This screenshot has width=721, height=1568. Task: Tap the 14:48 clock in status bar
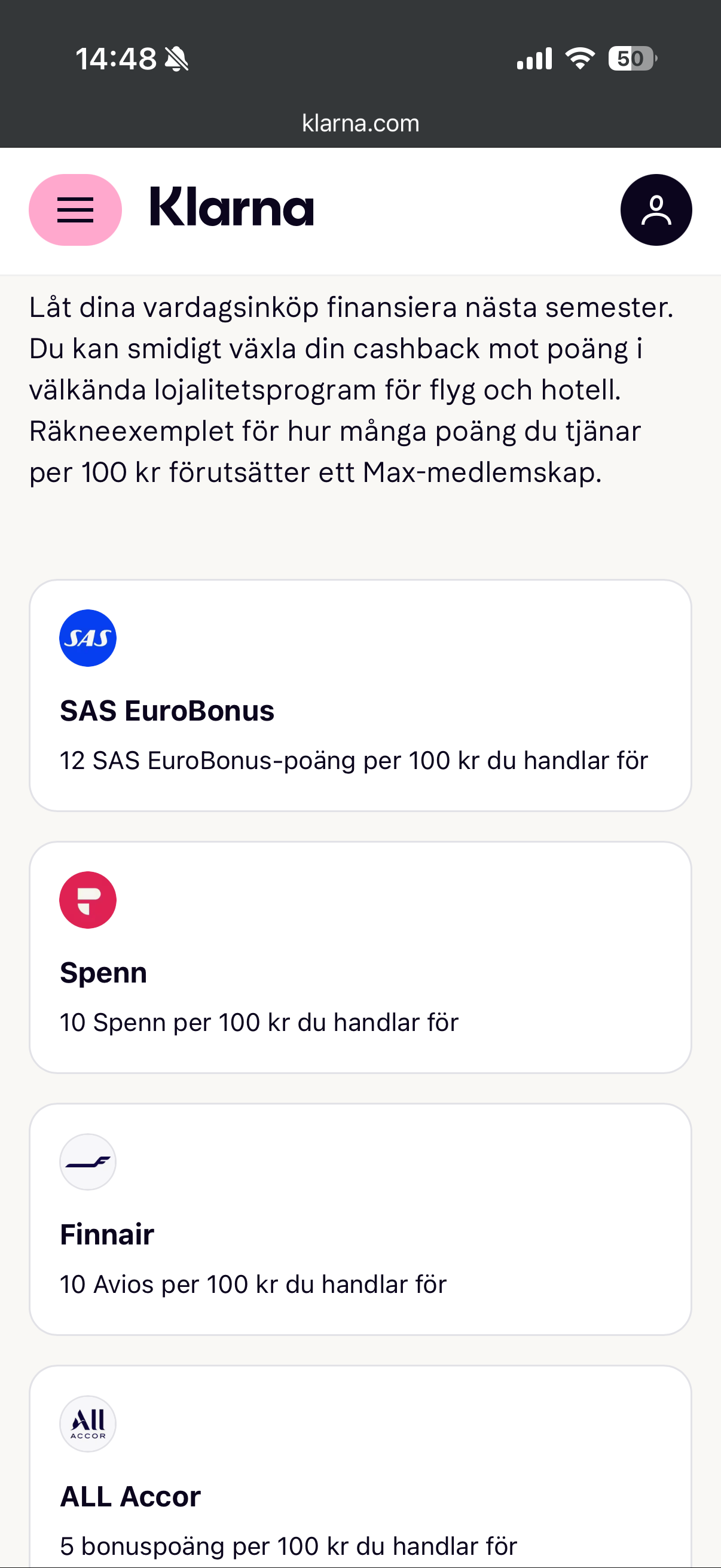(x=115, y=59)
